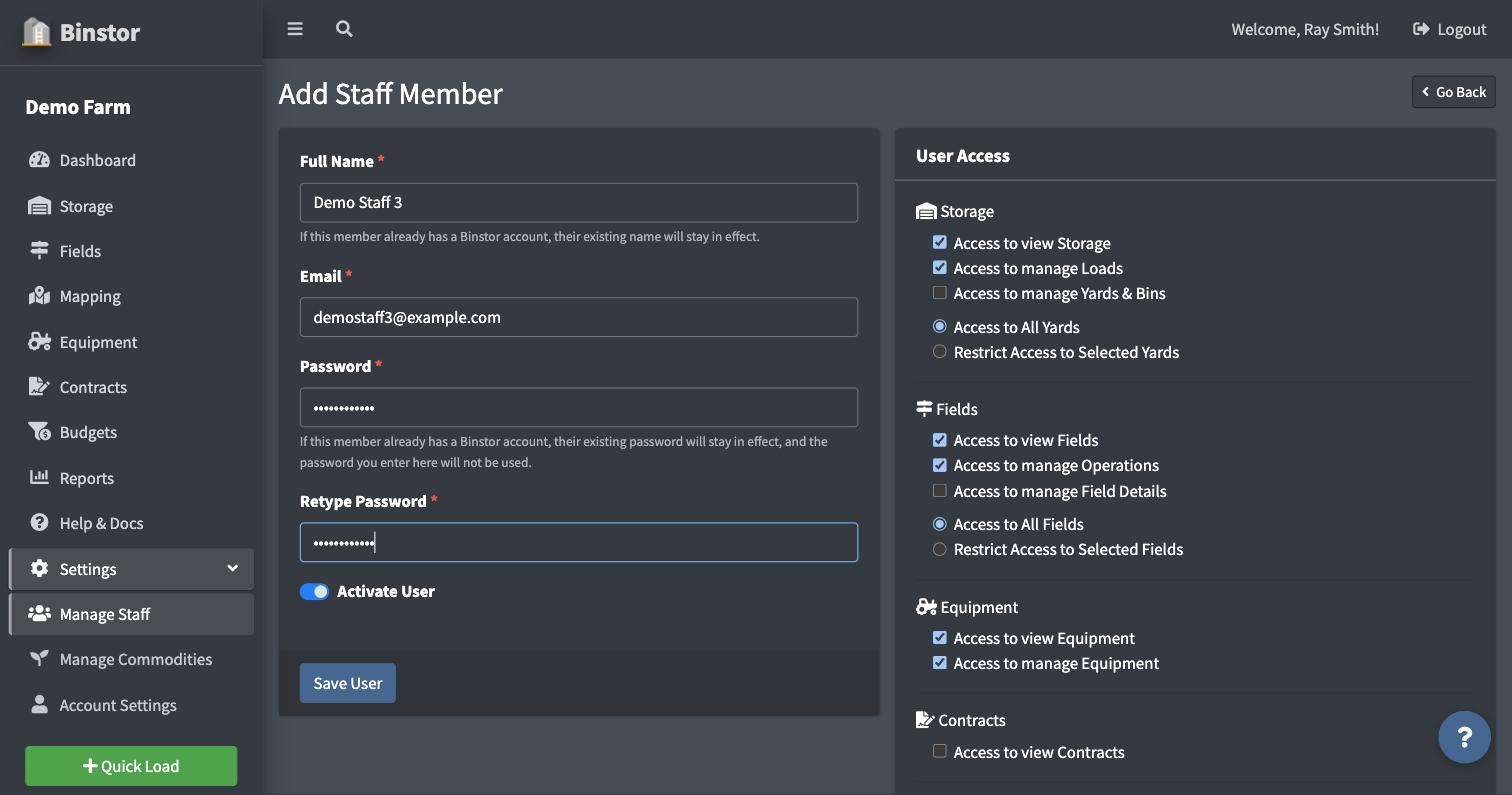Click the Go Back button
Screen dimensions: 1512x795
[1453, 92]
